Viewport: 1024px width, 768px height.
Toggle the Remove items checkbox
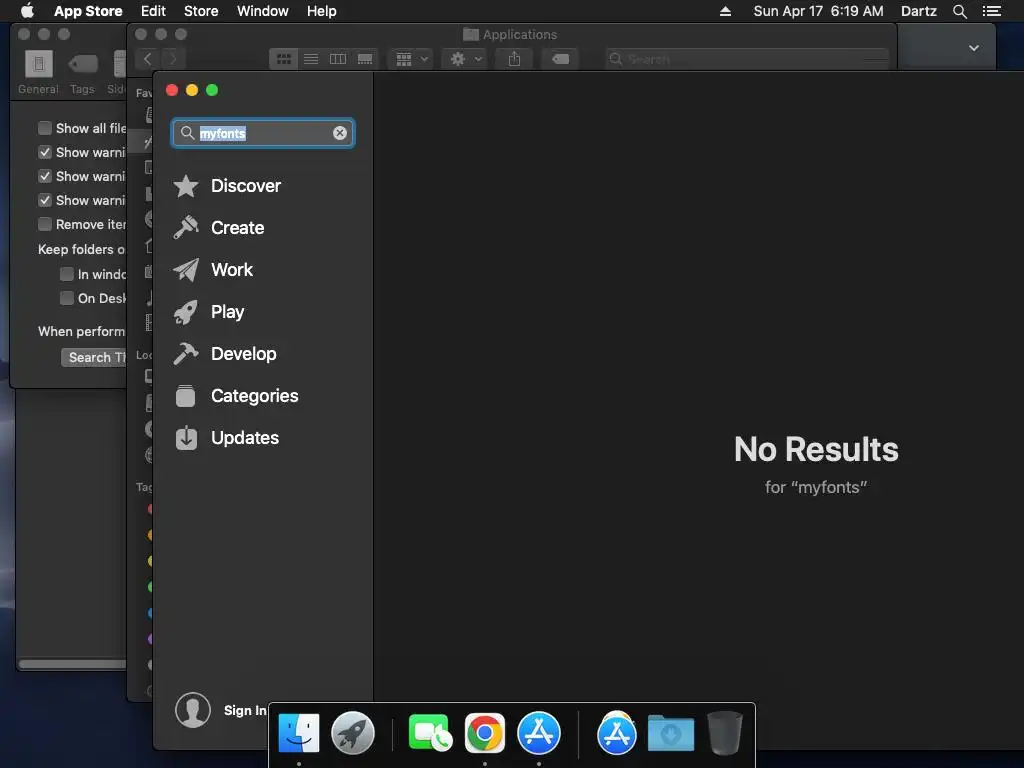point(45,224)
